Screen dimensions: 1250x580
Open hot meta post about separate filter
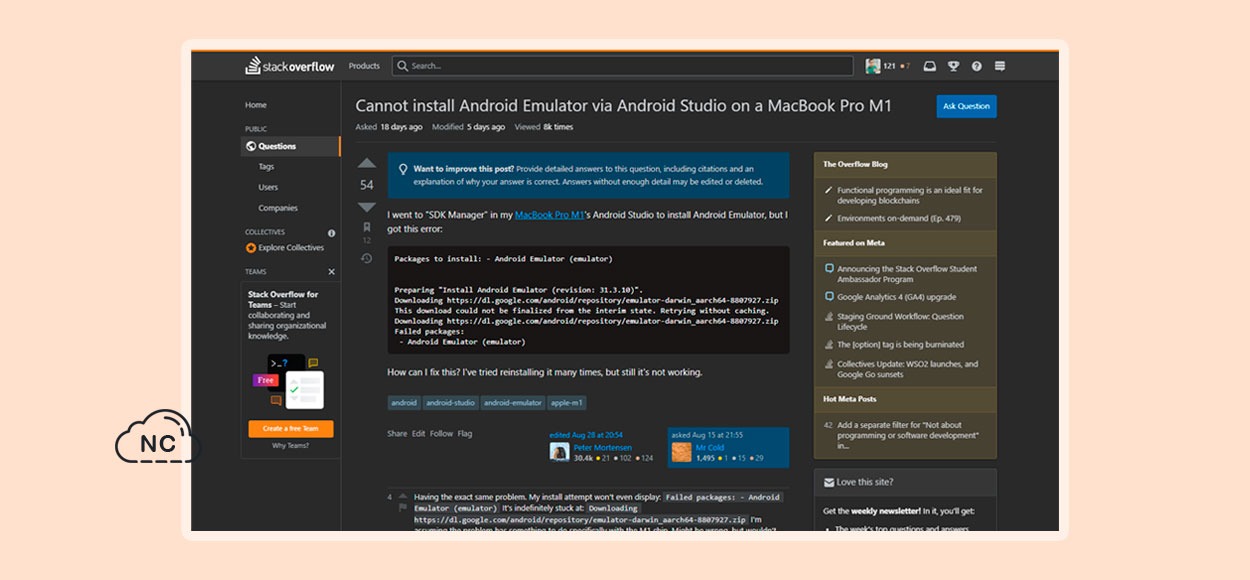coord(907,435)
